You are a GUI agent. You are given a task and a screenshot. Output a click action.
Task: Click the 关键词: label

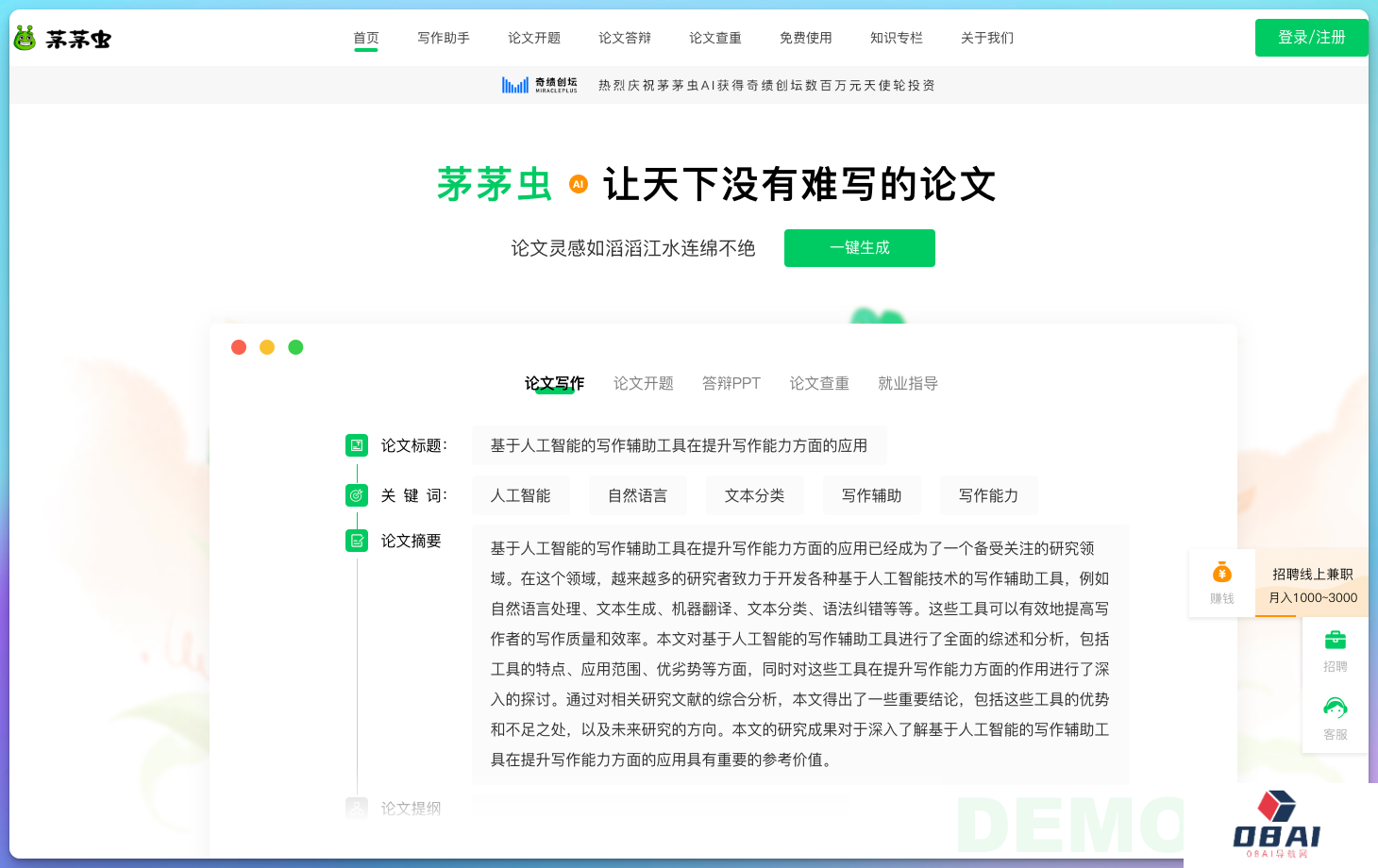click(x=414, y=495)
